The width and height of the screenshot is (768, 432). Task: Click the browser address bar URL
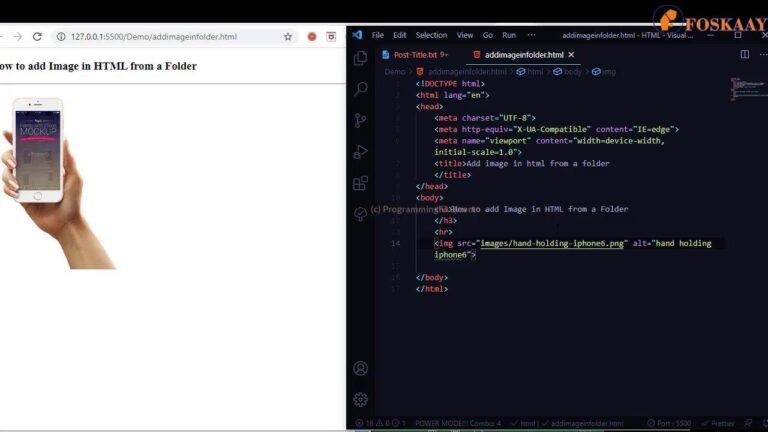[154, 37]
